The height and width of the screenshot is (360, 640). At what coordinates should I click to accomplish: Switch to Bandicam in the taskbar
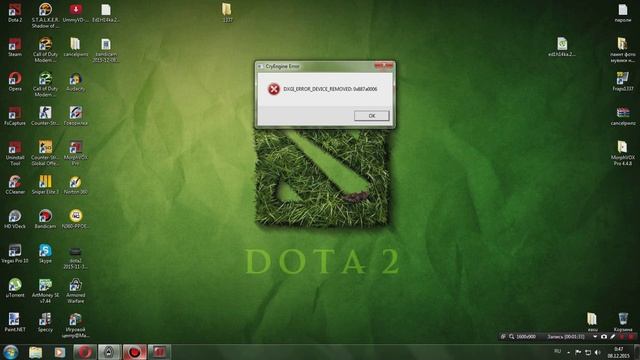pos(135,352)
